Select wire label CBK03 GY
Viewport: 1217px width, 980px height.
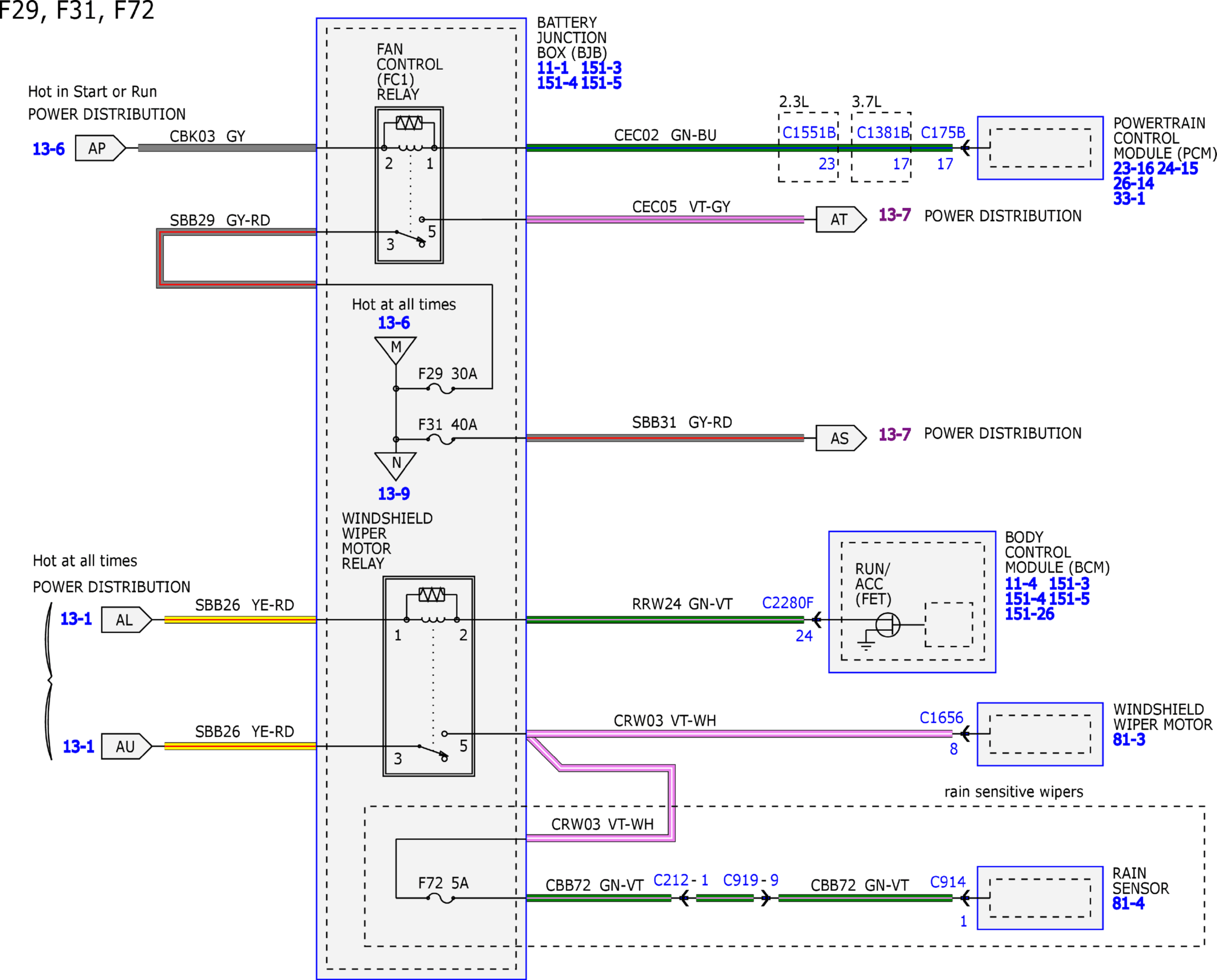207,137
